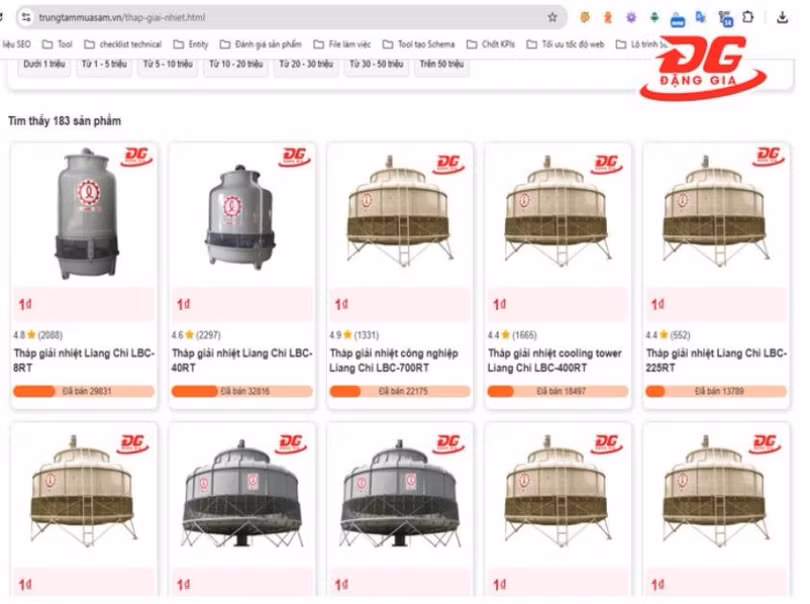Image resolution: width=810 pixels, height=604 pixels.
Task: Click the 4.4 star rating with 1665 reviews
Action: coord(512,335)
